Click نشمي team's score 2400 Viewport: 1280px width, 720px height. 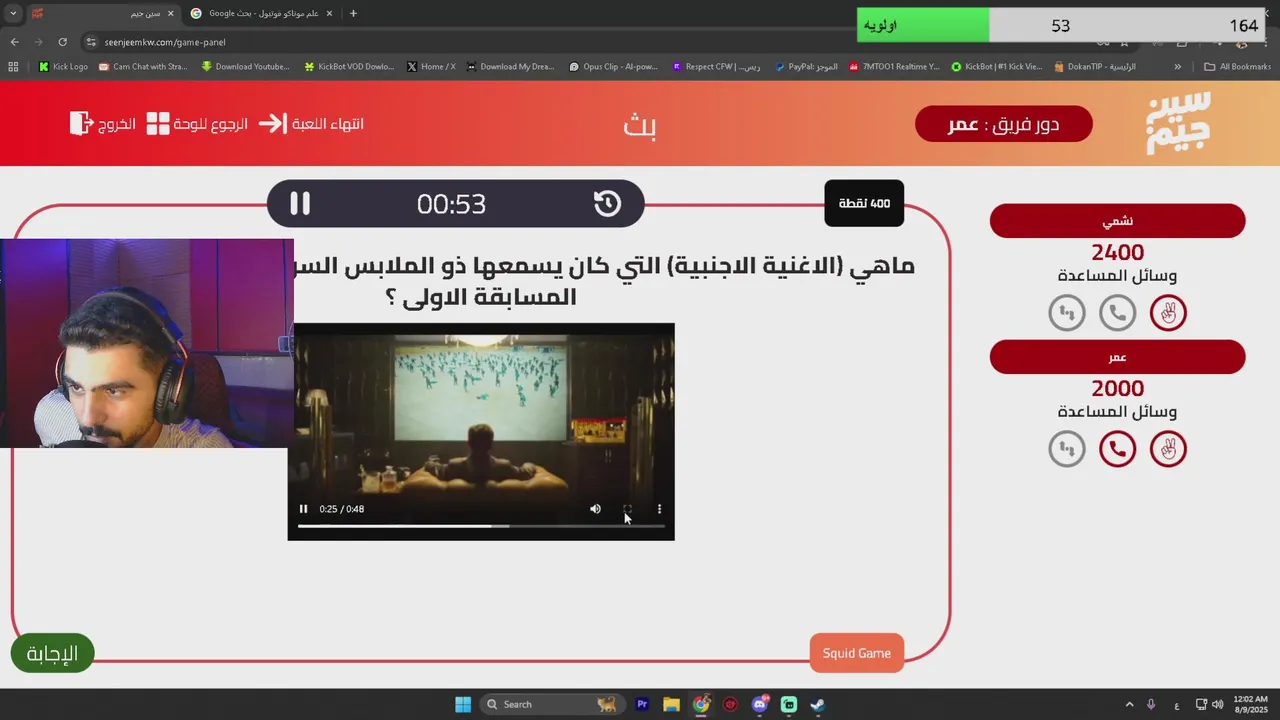(x=1117, y=253)
